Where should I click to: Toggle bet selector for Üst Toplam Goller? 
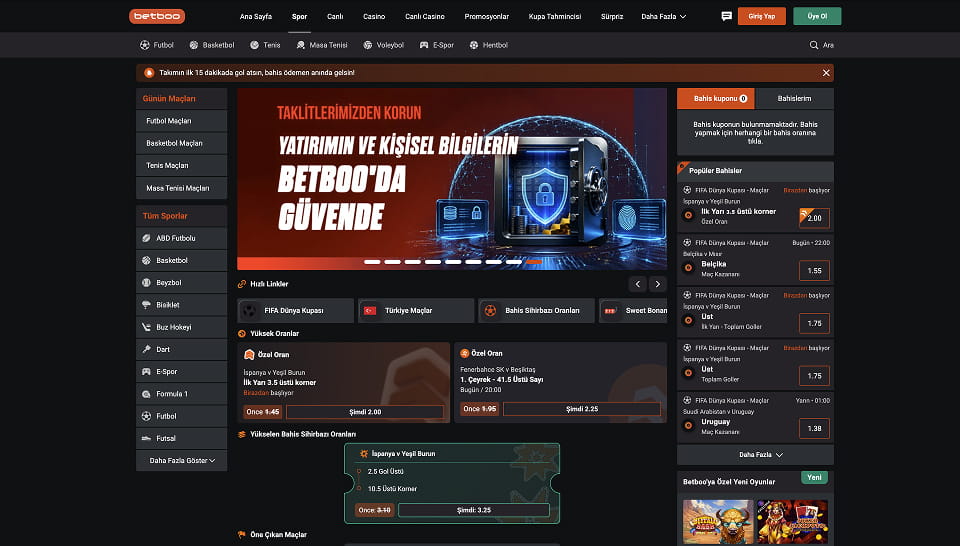(x=688, y=373)
